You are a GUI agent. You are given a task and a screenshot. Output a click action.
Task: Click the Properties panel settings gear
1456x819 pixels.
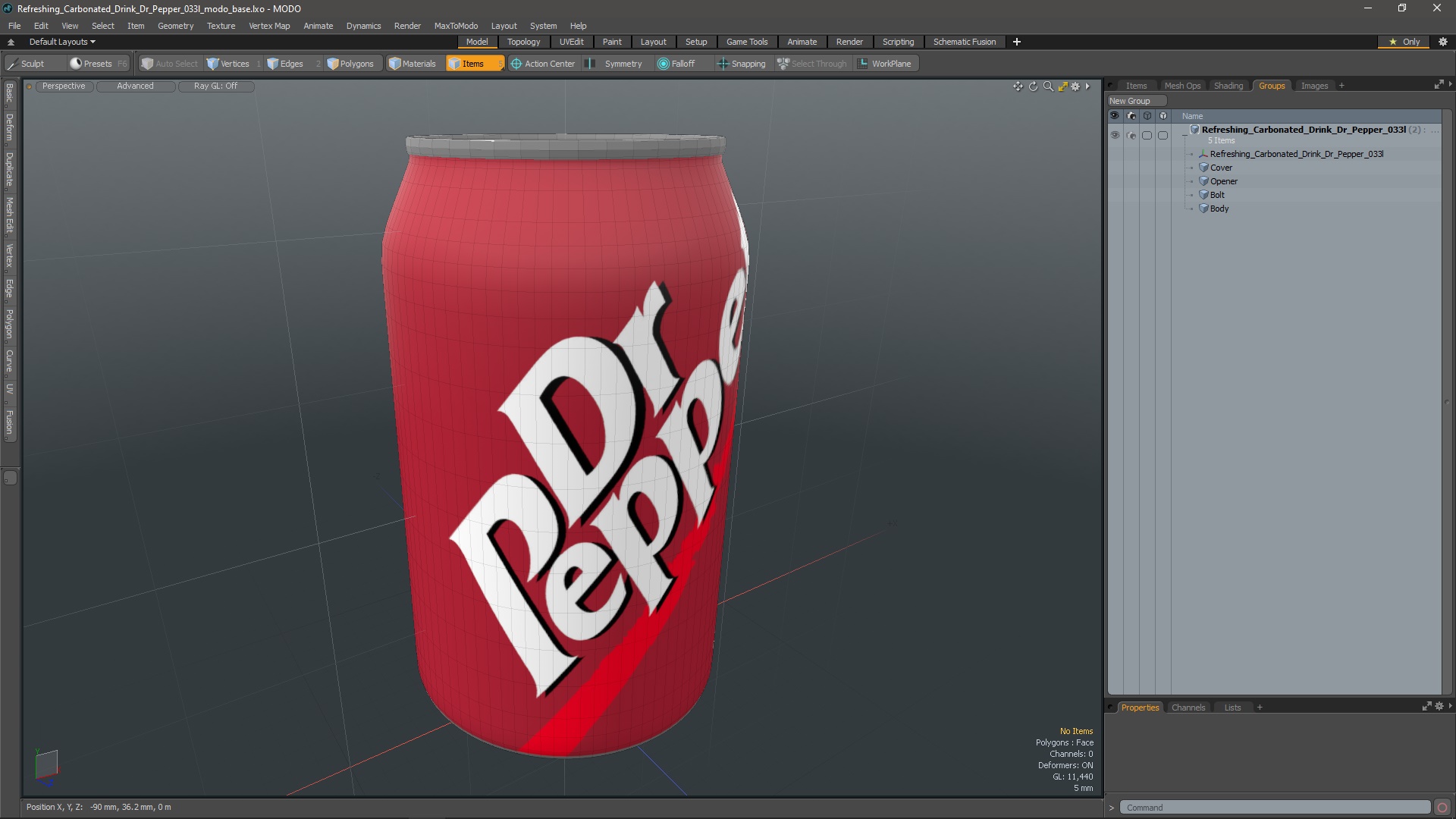coord(1439,706)
